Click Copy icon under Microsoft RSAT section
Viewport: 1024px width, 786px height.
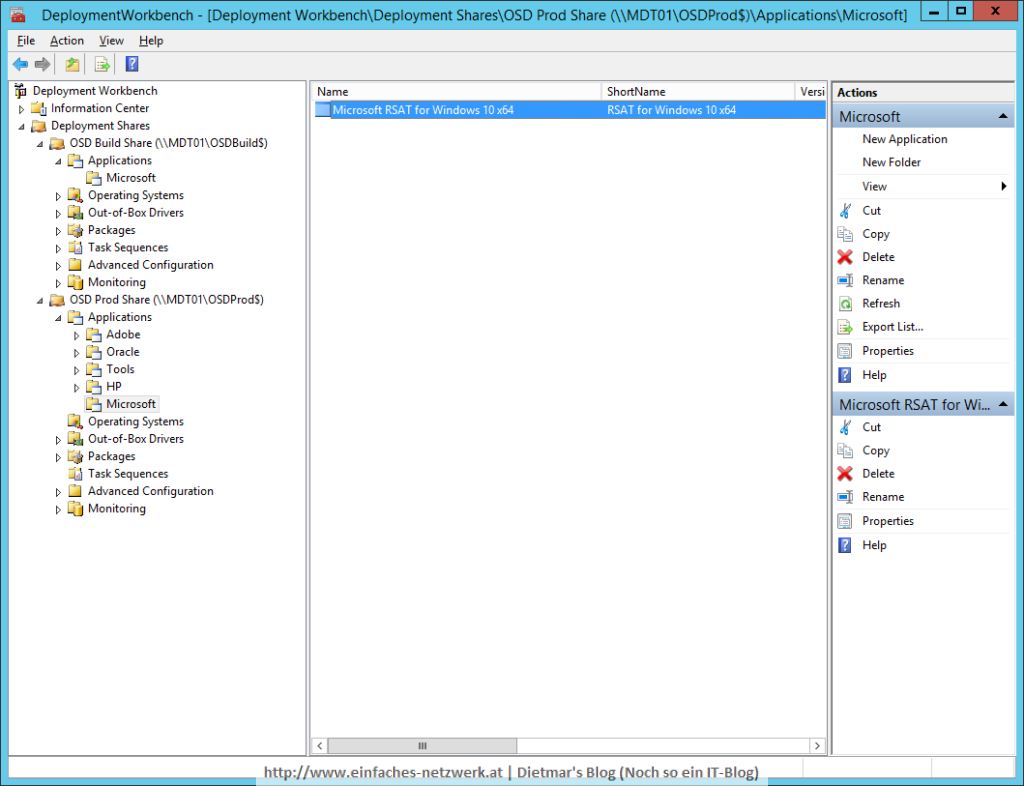[x=845, y=450]
